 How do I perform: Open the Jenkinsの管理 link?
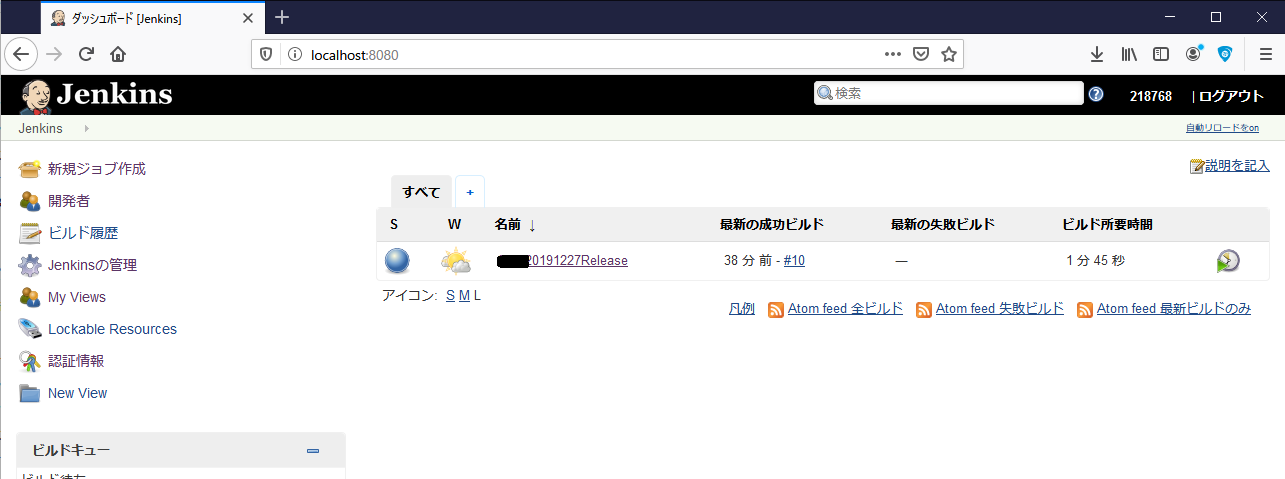point(92,265)
